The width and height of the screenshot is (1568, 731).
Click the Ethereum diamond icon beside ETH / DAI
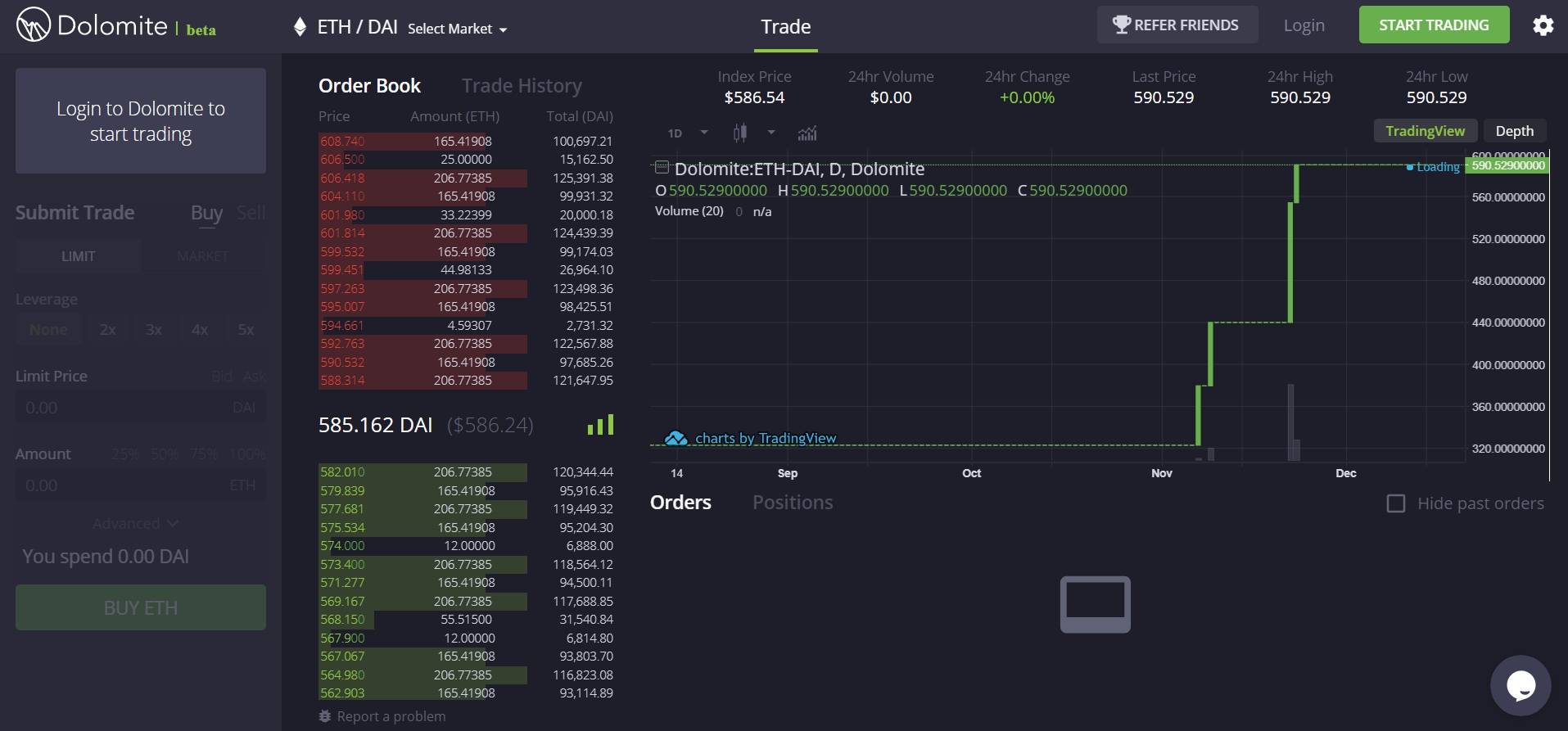tap(300, 27)
